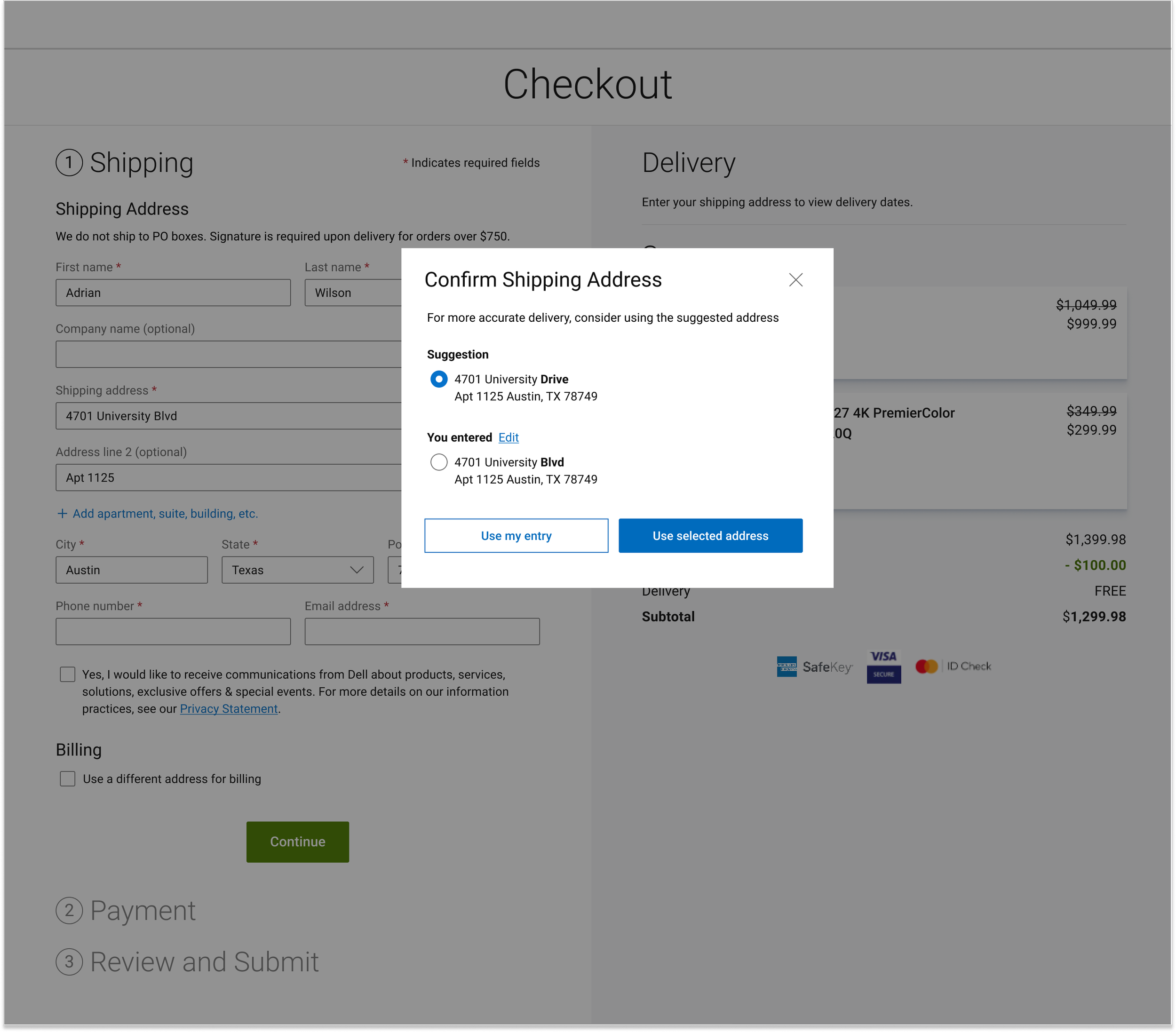Click the step 1 Shipping circle icon
1176x1032 pixels.
pyautogui.click(x=69, y=162)
